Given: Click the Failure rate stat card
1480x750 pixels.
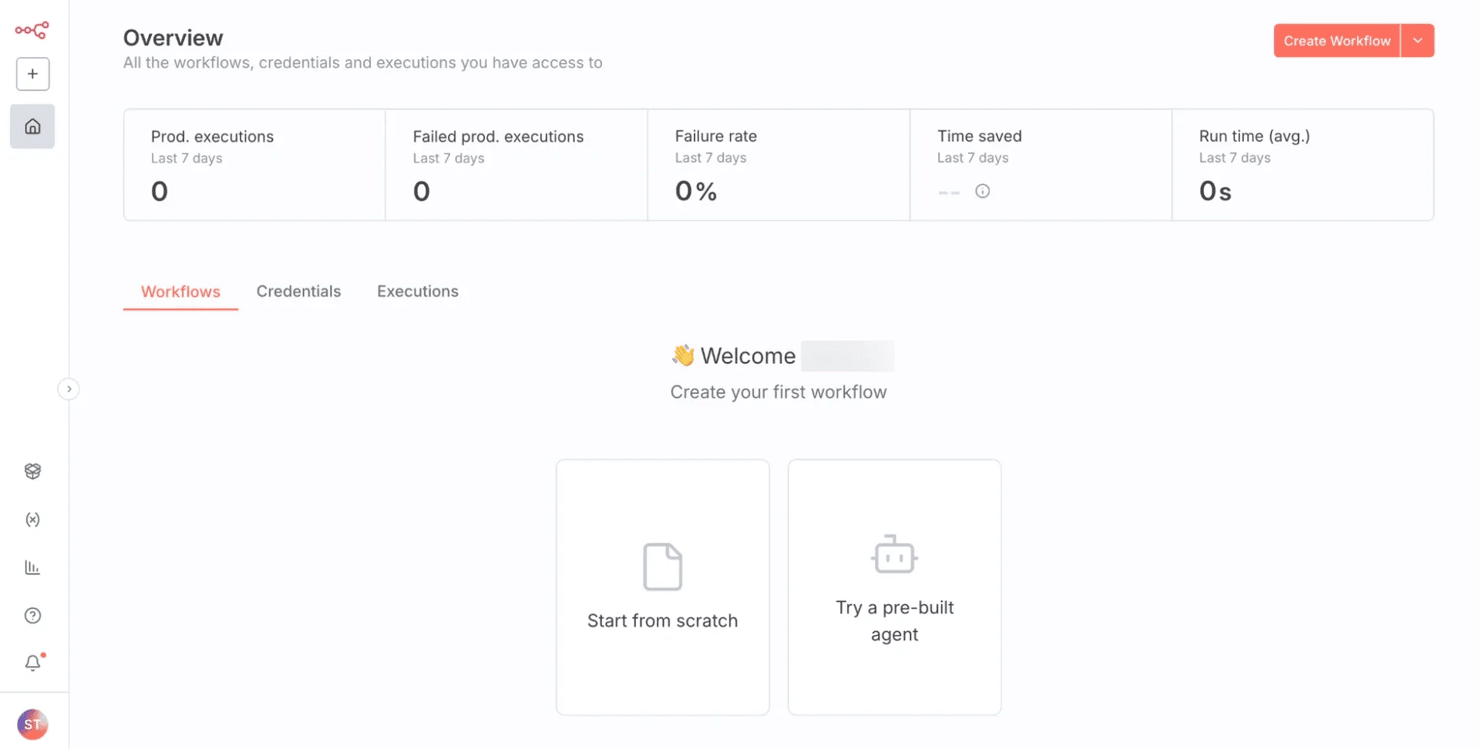Looking at the screenshot, I should [778, 165].
